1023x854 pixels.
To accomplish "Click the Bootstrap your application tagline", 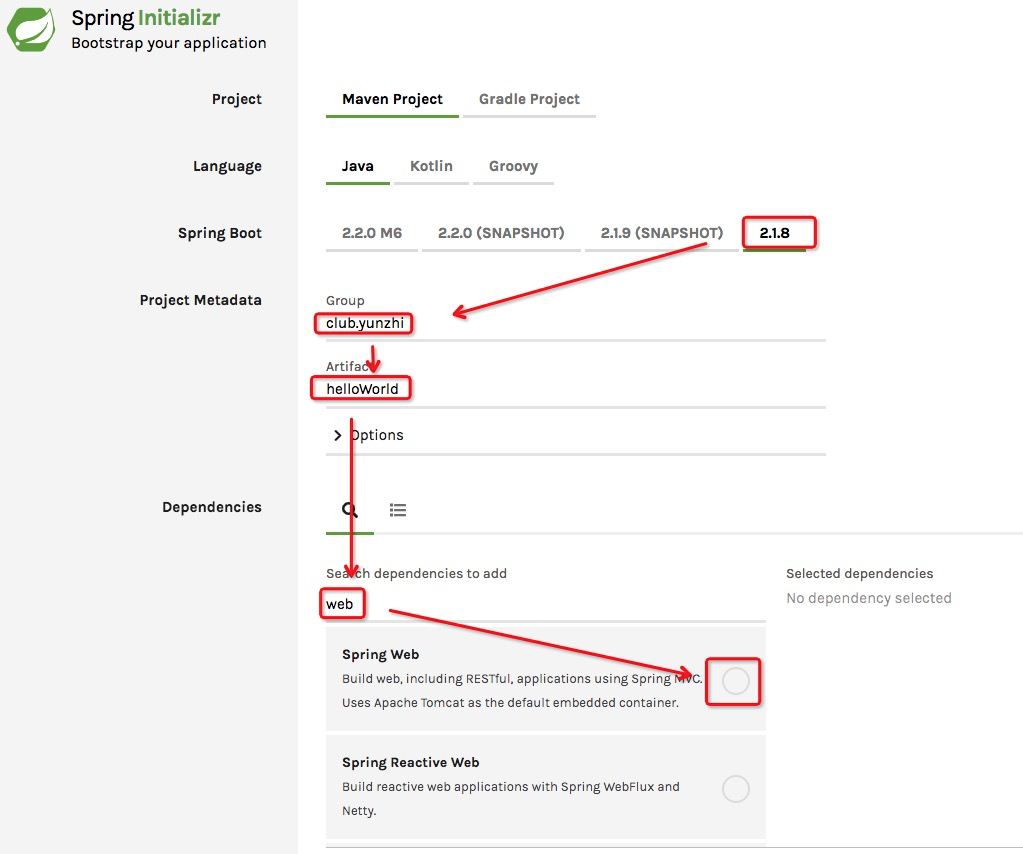I will (168, 43).
